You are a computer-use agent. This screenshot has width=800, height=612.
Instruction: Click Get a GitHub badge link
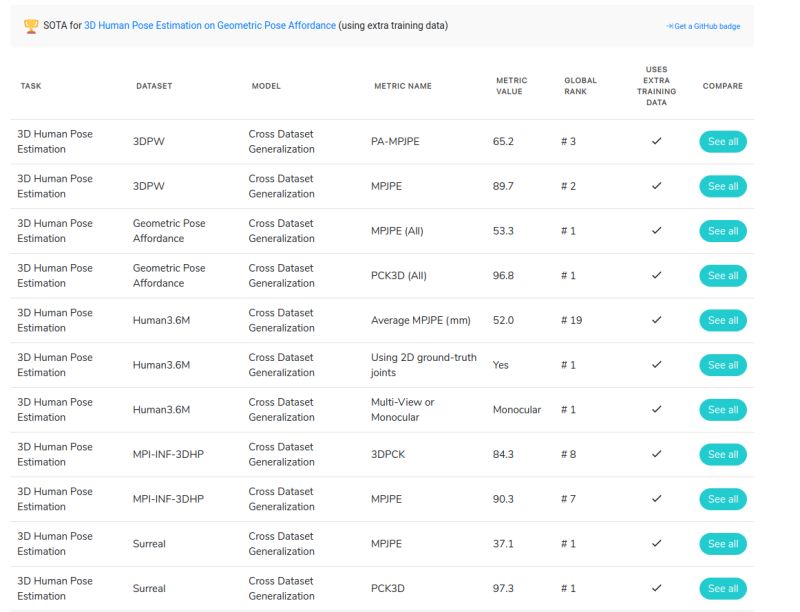(x=703, y=26)
